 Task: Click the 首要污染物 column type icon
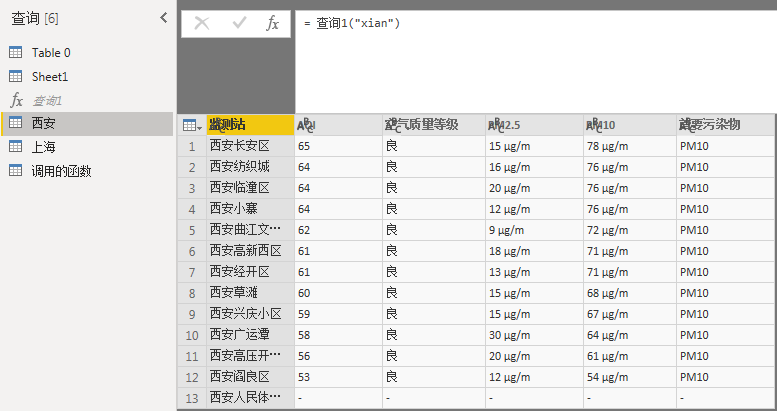coord(686,125)
